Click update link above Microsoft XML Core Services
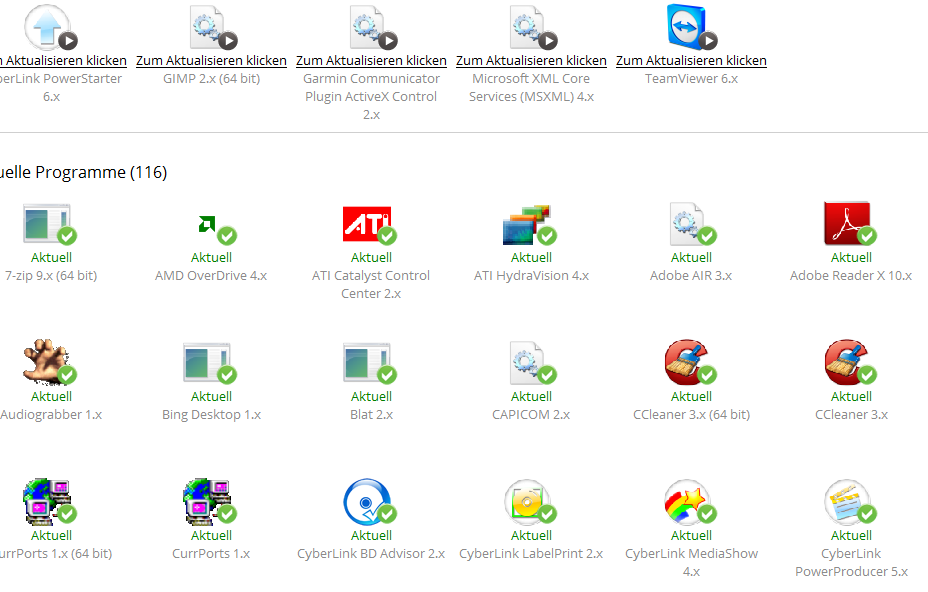 pos(531,60)
